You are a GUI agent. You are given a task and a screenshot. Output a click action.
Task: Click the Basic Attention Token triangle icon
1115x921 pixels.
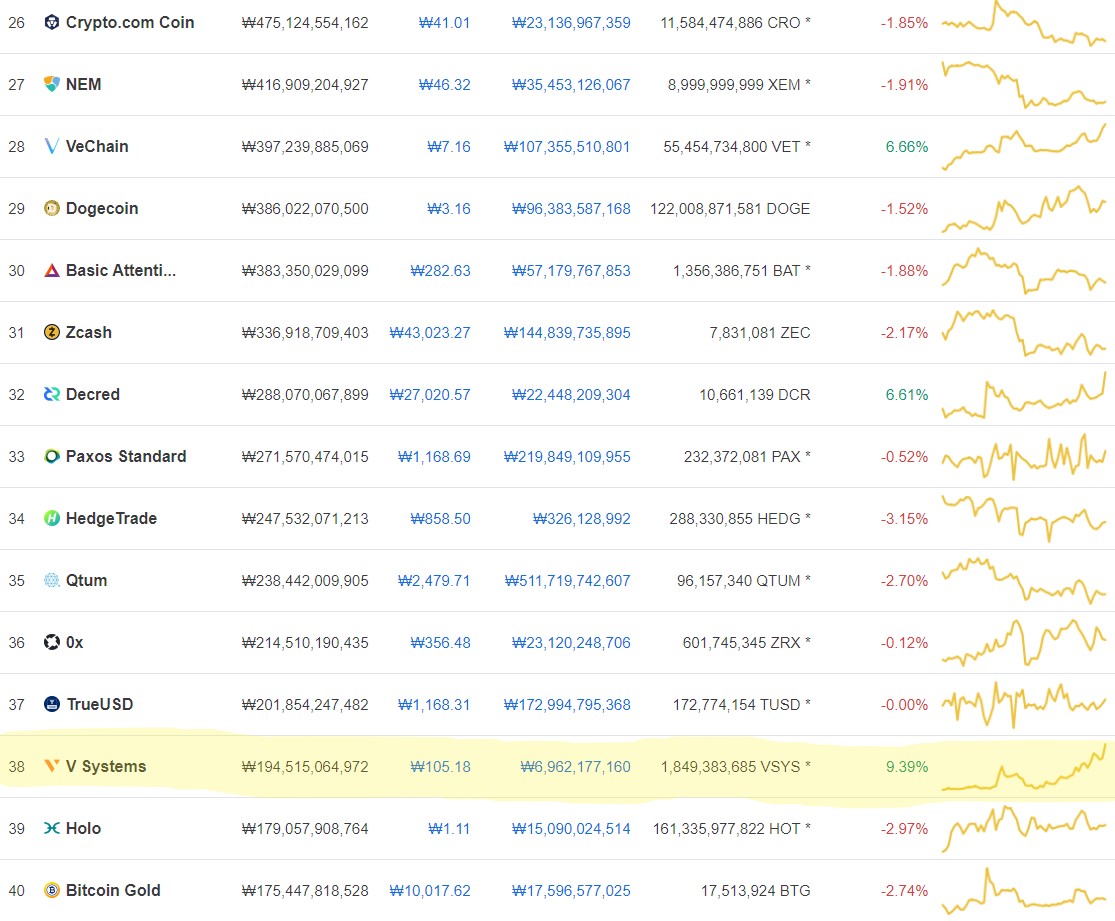[52, 270]
